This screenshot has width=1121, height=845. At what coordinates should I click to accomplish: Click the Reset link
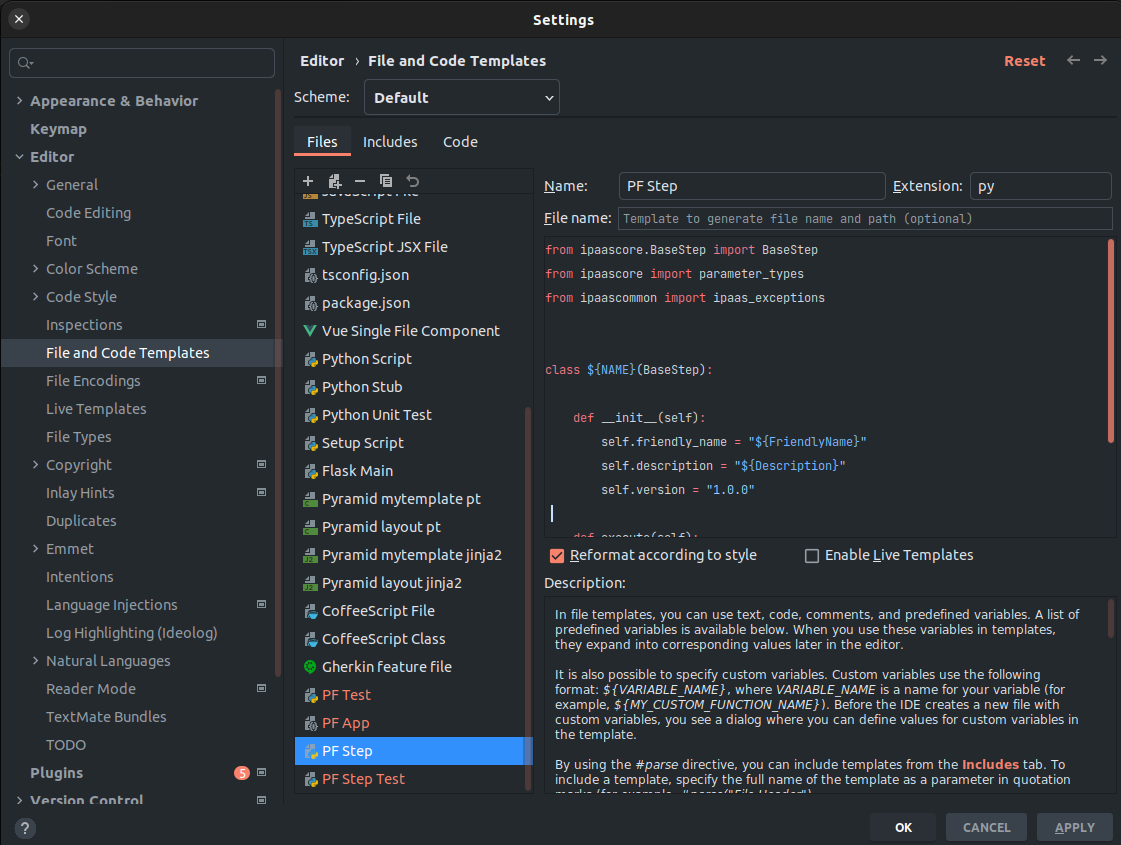pyautogui.click(x=1024, y=61)
